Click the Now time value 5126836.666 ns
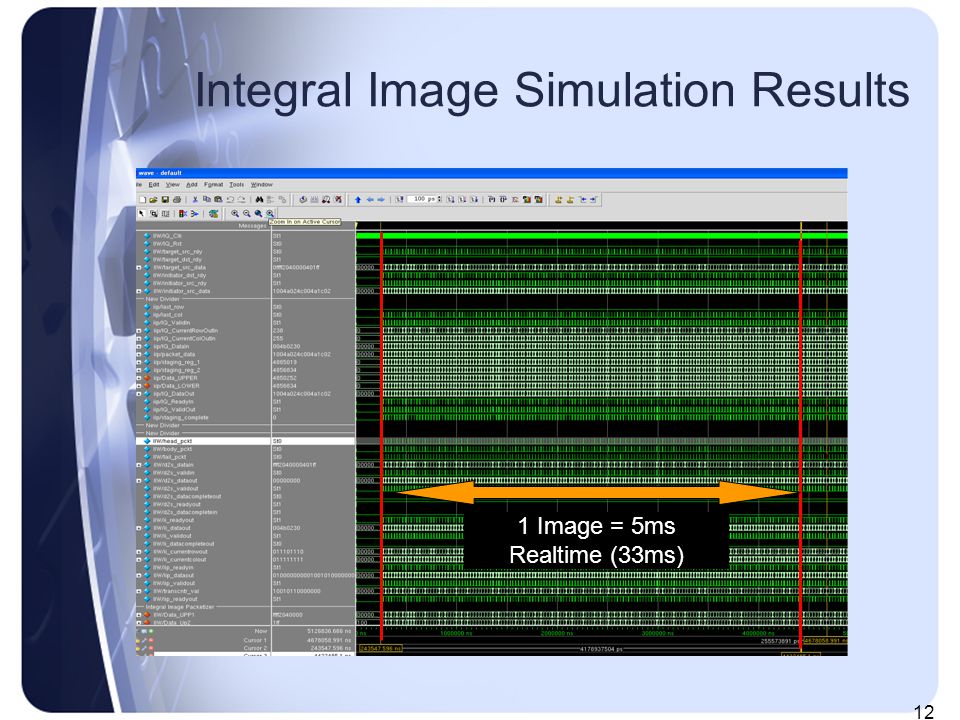The image size is (960, 720). [x=329, y=631]
